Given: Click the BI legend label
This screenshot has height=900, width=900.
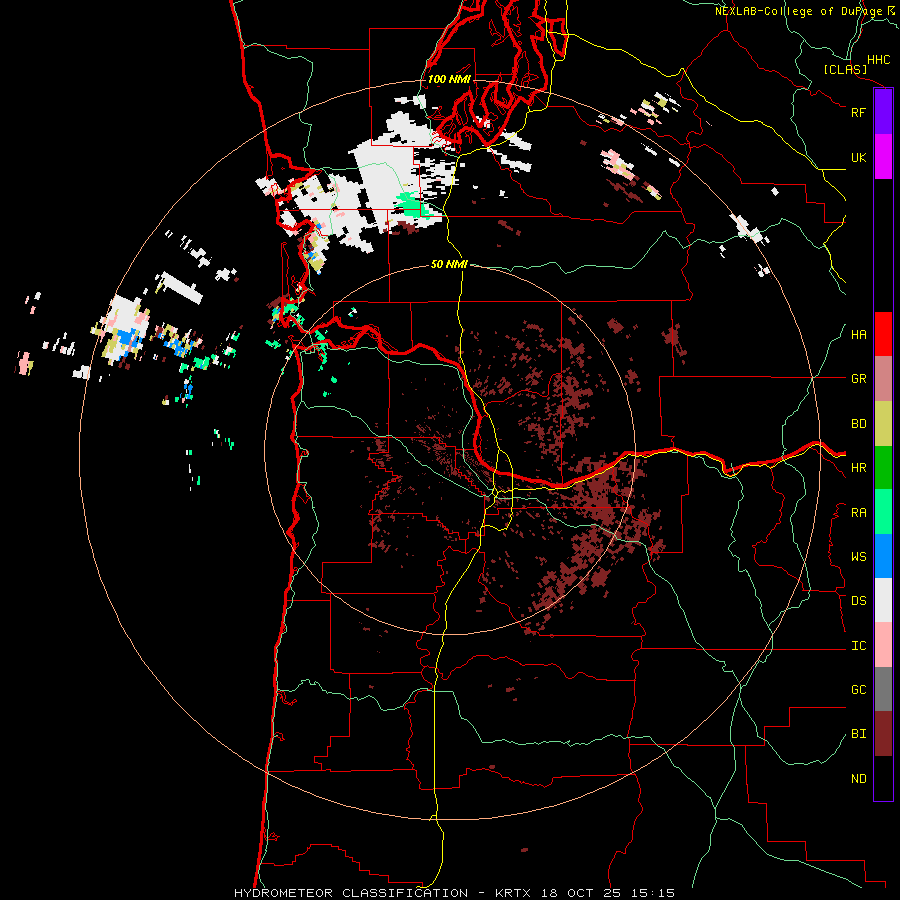Looking at the screenshot, I should tap(858, 734).
